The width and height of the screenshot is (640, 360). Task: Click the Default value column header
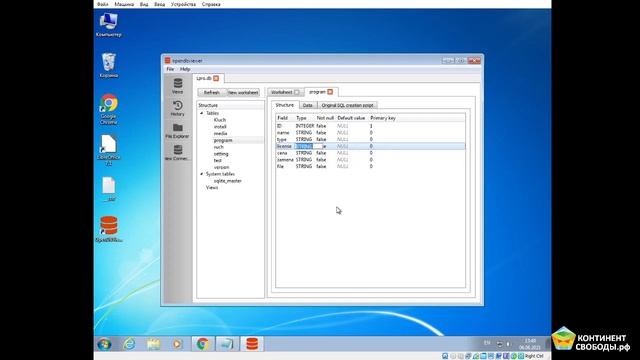pyautogui.click(x=351, y=118)
